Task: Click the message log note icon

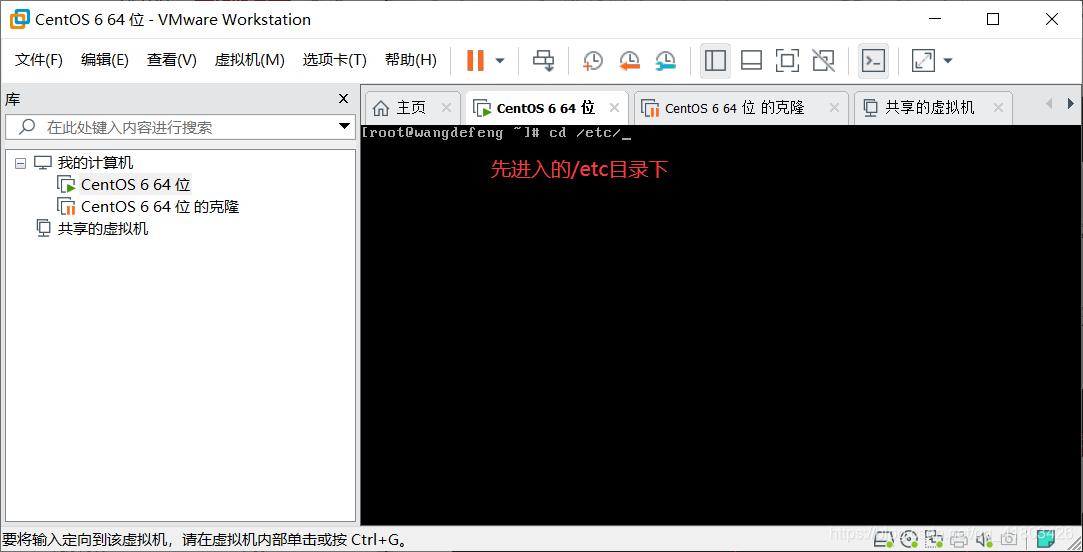Action: (1047, 539)
